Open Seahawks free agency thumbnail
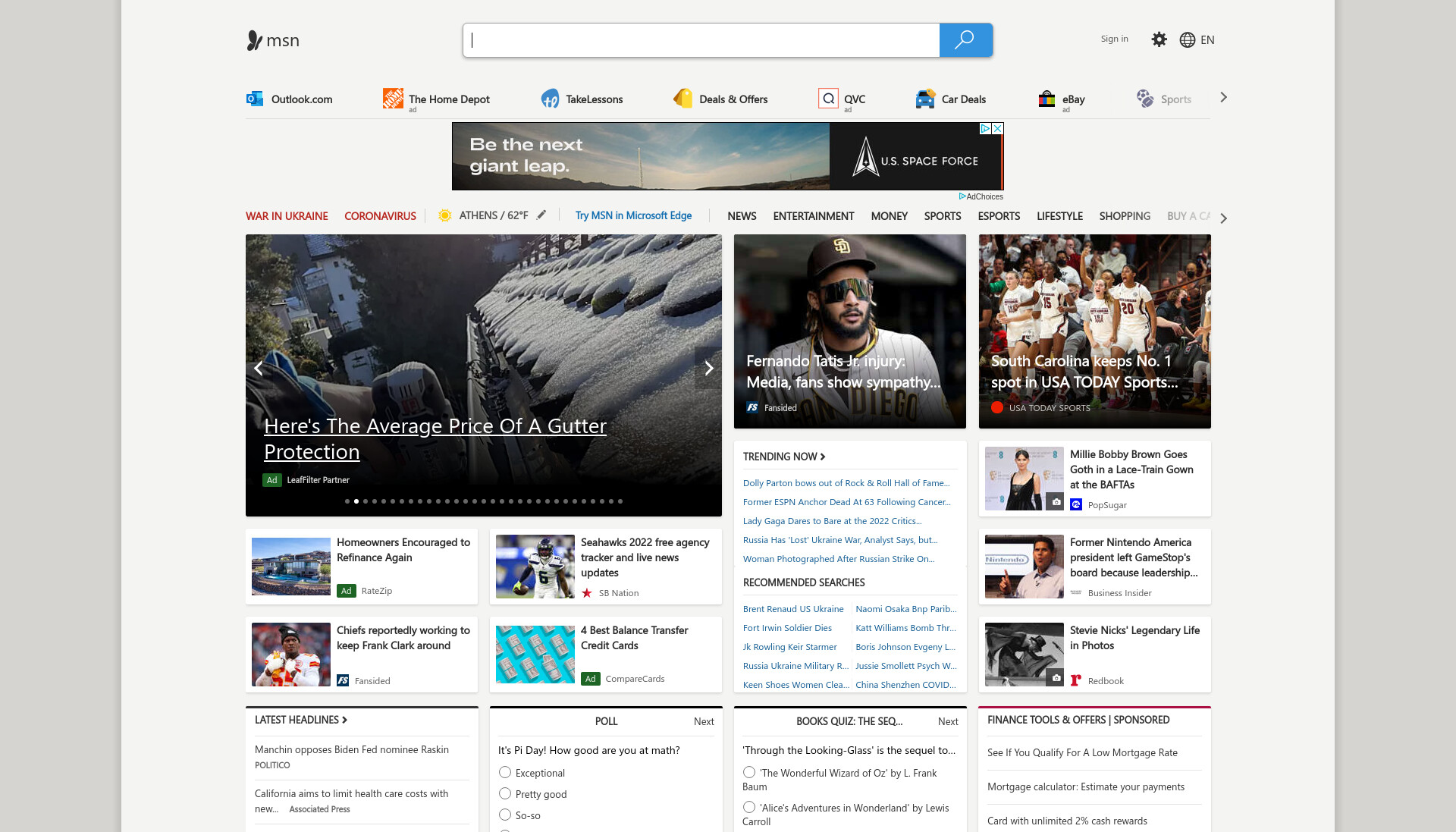The width and height of the screenshot is (1456, 832). coord(535,567)
